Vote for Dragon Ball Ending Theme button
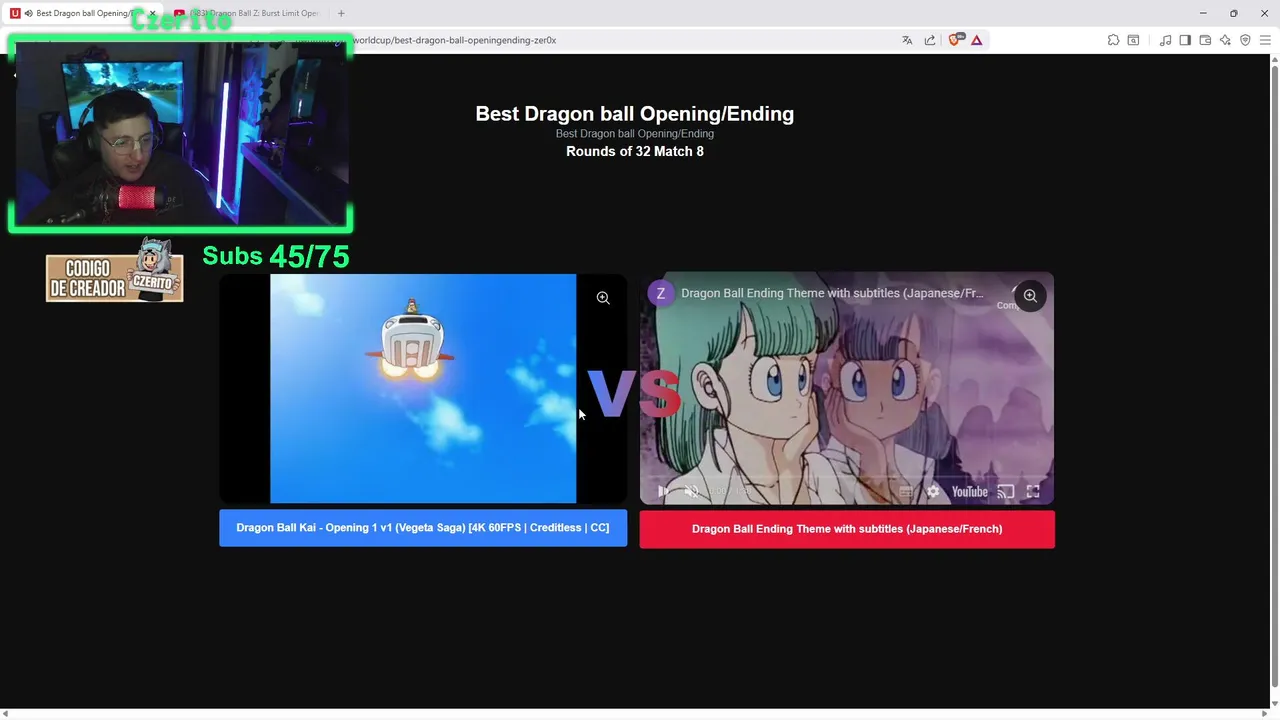1280x720 pixels. 847,529
